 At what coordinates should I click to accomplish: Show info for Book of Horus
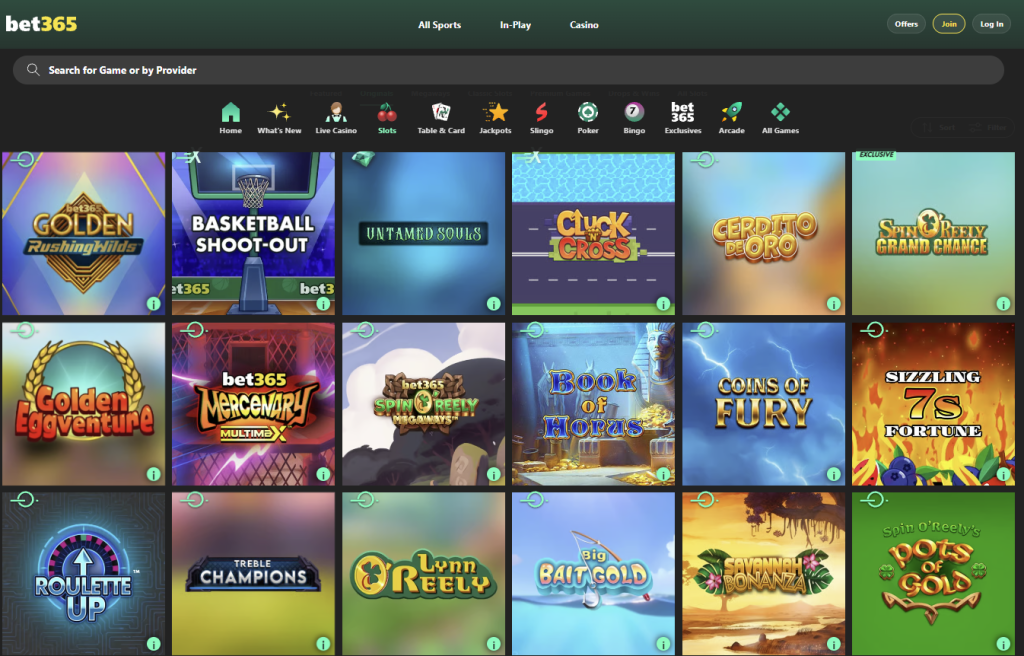(x=664, y=474)
